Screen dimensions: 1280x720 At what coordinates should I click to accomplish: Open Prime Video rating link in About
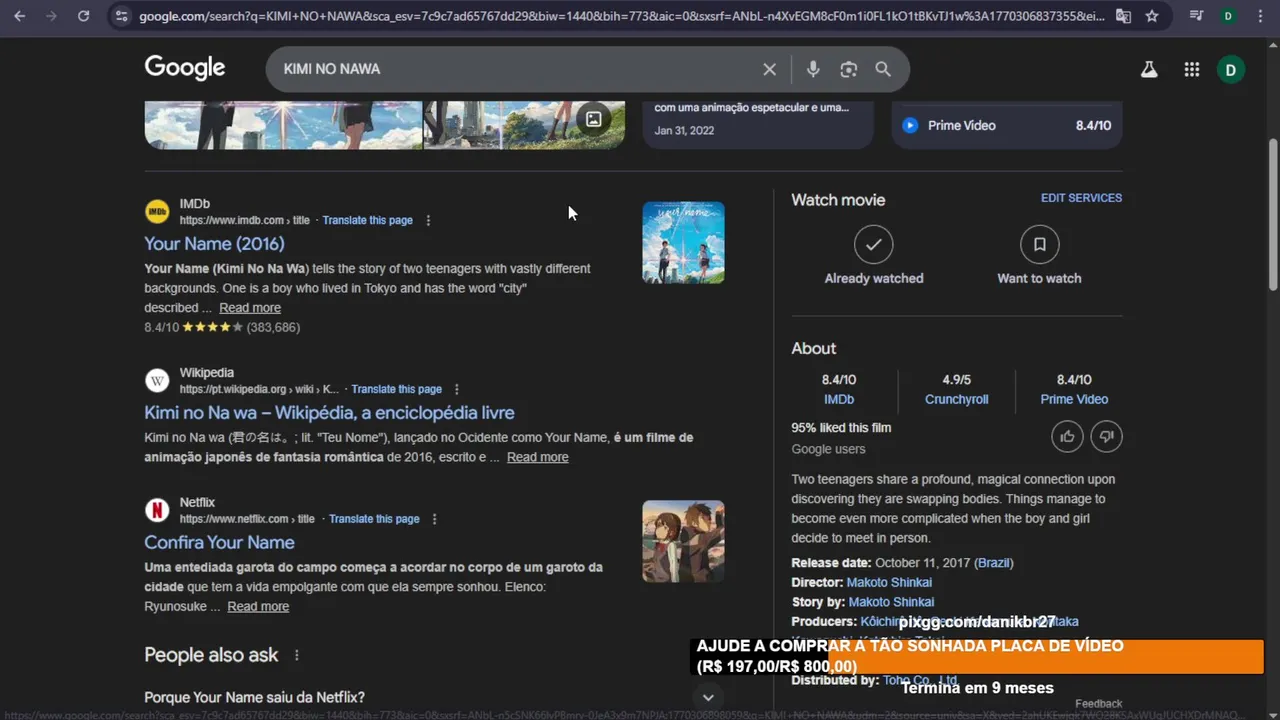tap(1074, 399)
